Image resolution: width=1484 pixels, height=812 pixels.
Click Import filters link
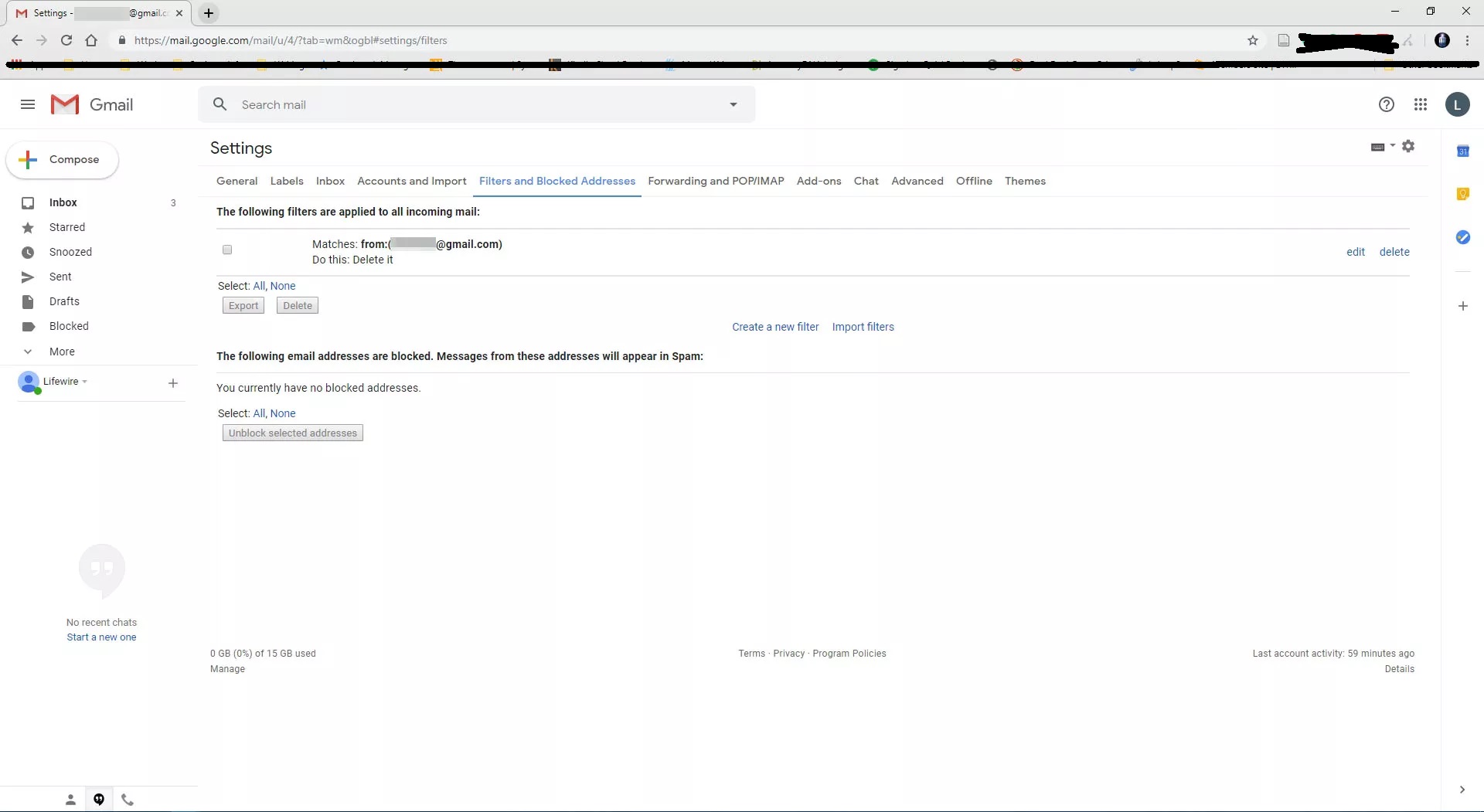click(863, 327)
